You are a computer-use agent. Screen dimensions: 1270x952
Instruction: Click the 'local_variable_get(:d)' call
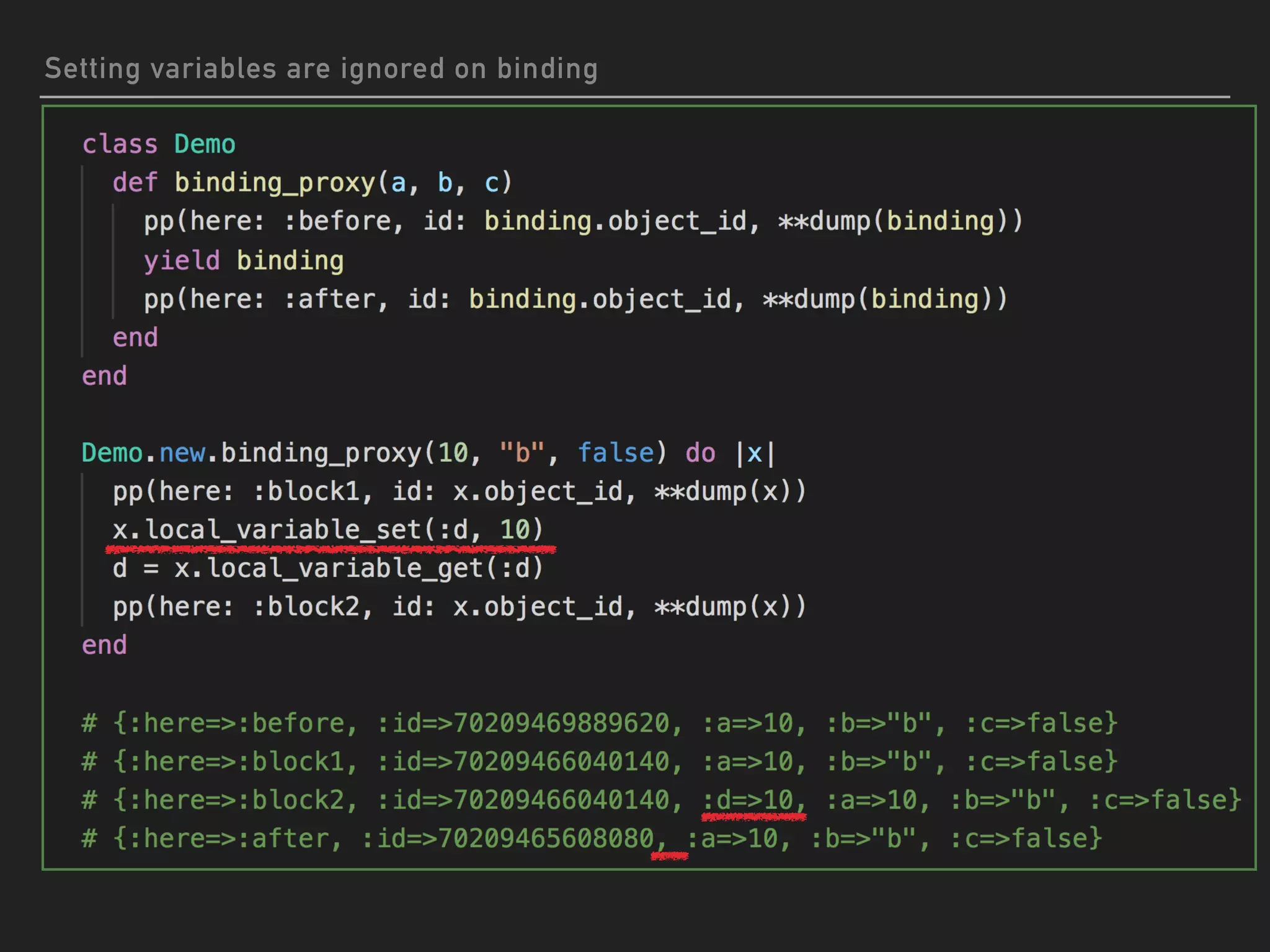point(375,568)
